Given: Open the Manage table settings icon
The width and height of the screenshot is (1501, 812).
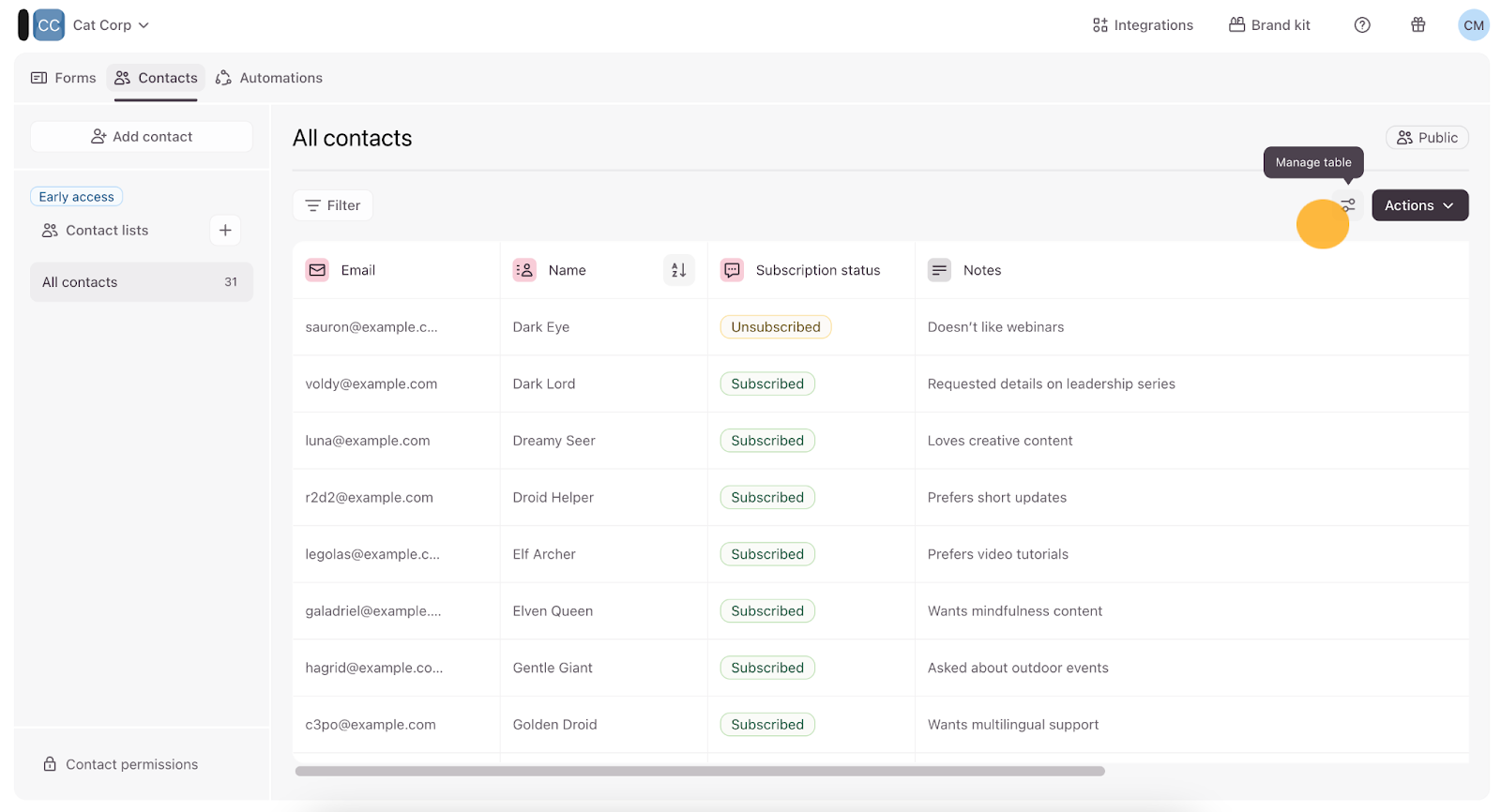Looking at the screenshot, I should 1348,205.
